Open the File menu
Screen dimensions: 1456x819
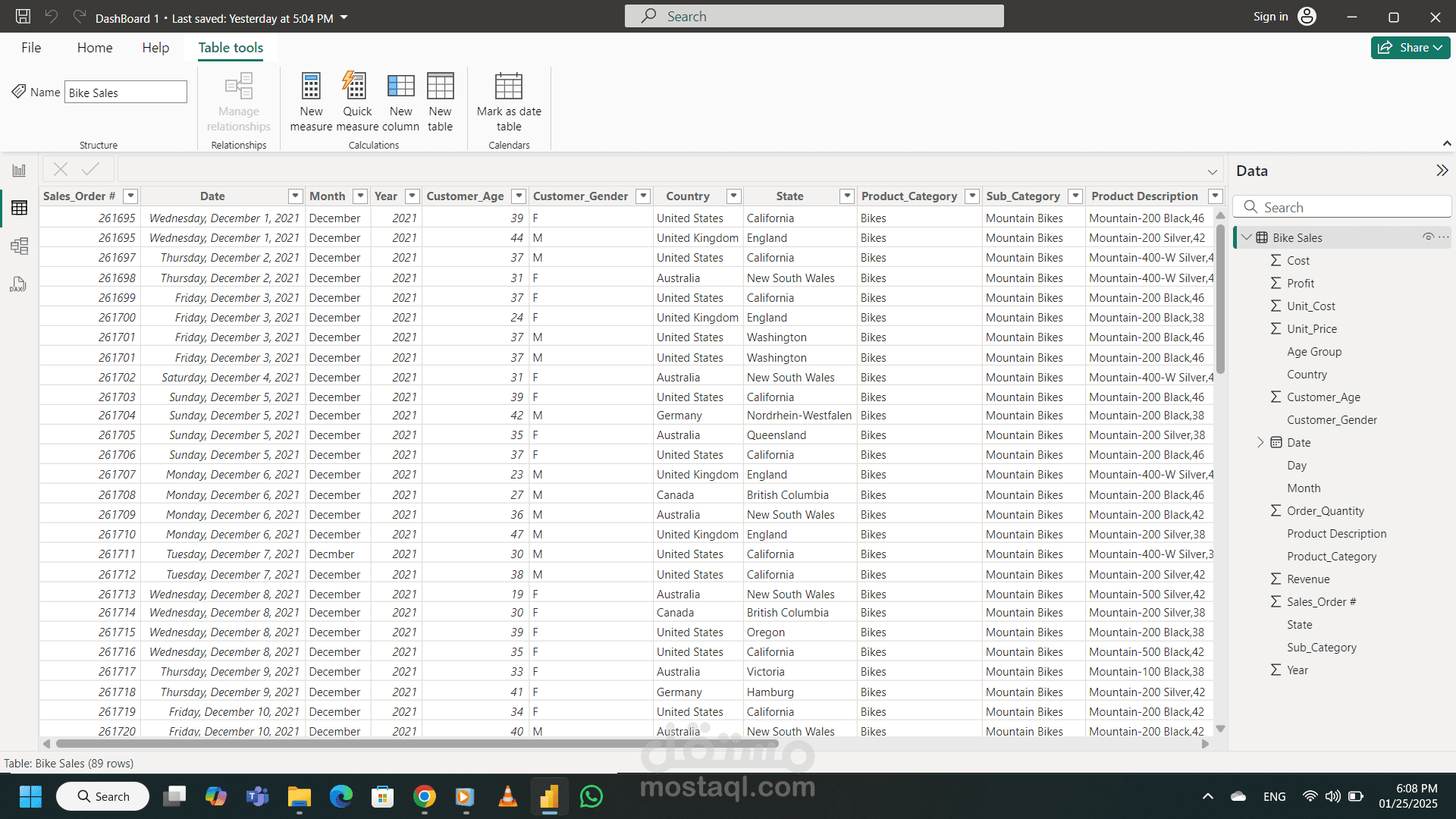click(31, 48)
